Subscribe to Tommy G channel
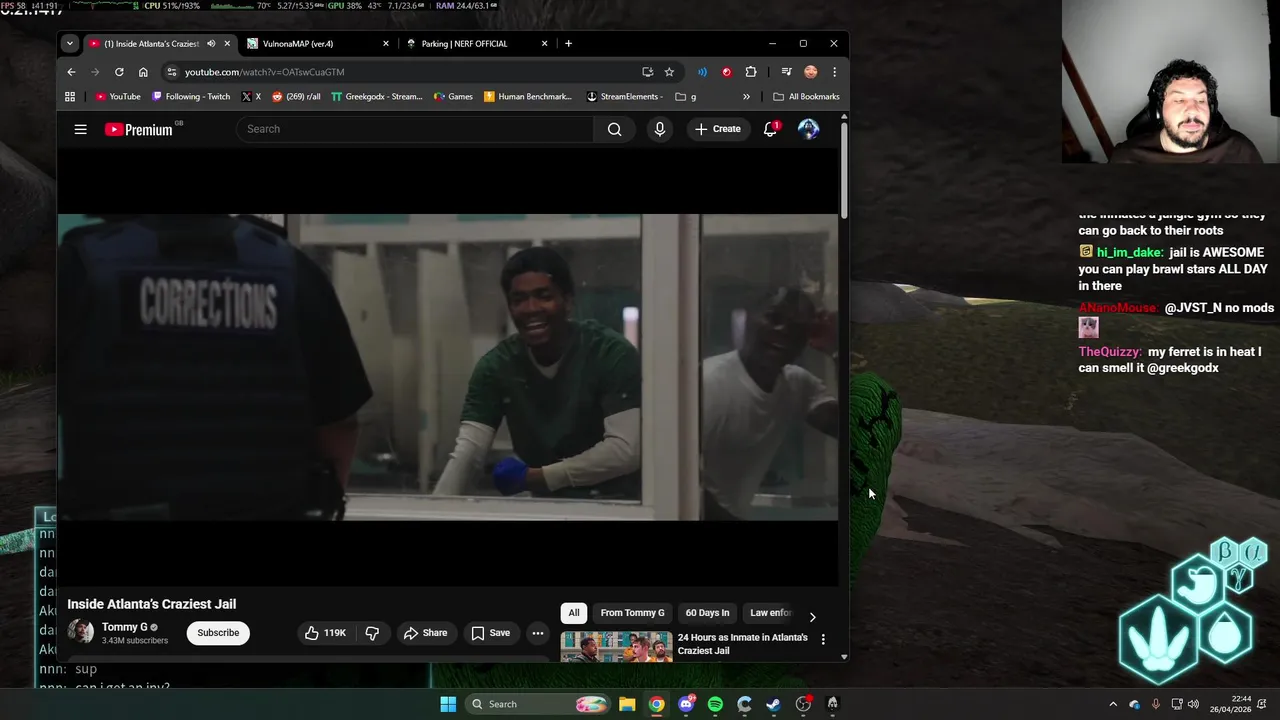This screenshot has height=720, width=1280. [218, 633]
